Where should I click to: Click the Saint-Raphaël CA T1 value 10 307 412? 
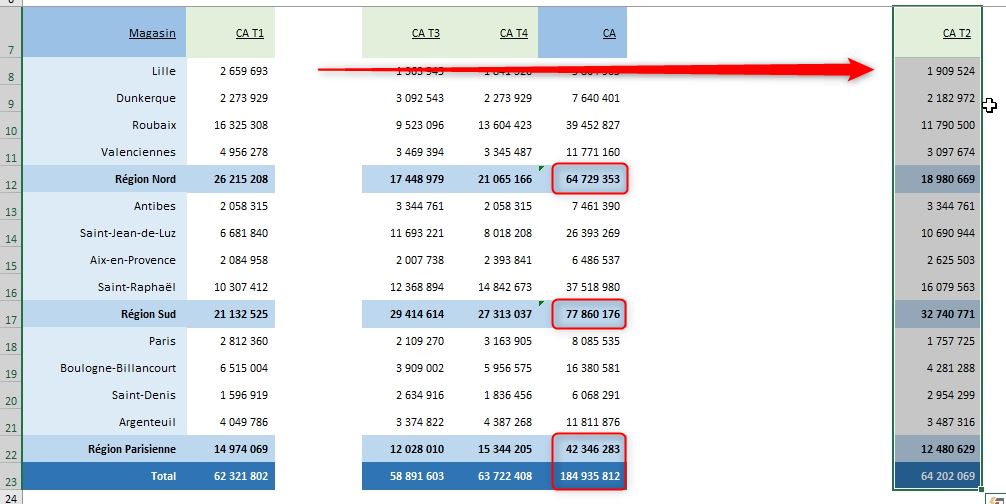tap(231, 287)
